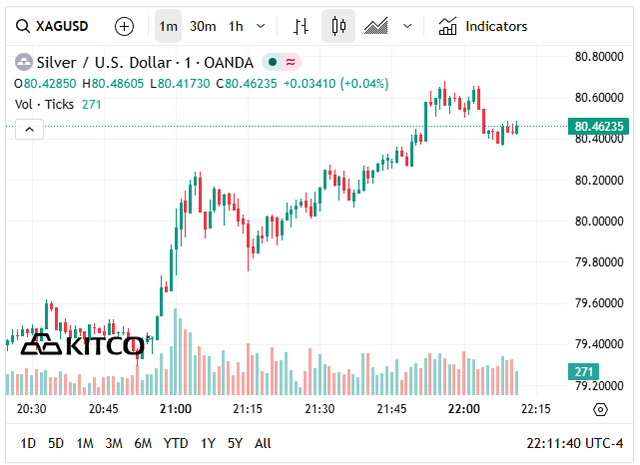Expand the timeframe interval dropdown
The width and height of the screenshot is (640, 465).
click(262, 26)
